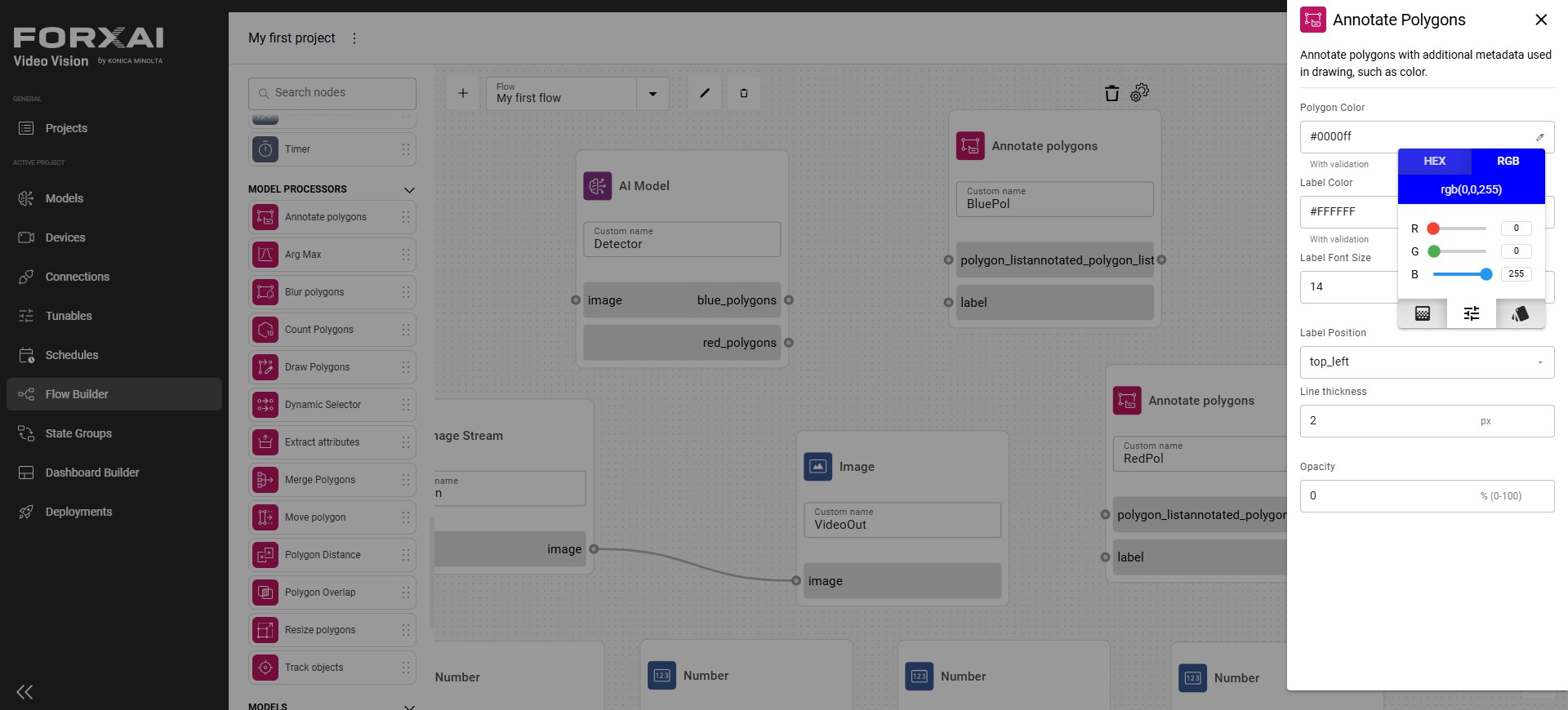Image resolution: width=1568 pixels, height=710 pixels.
Task: Select the Move polygon node
Action: pos(332,517)
